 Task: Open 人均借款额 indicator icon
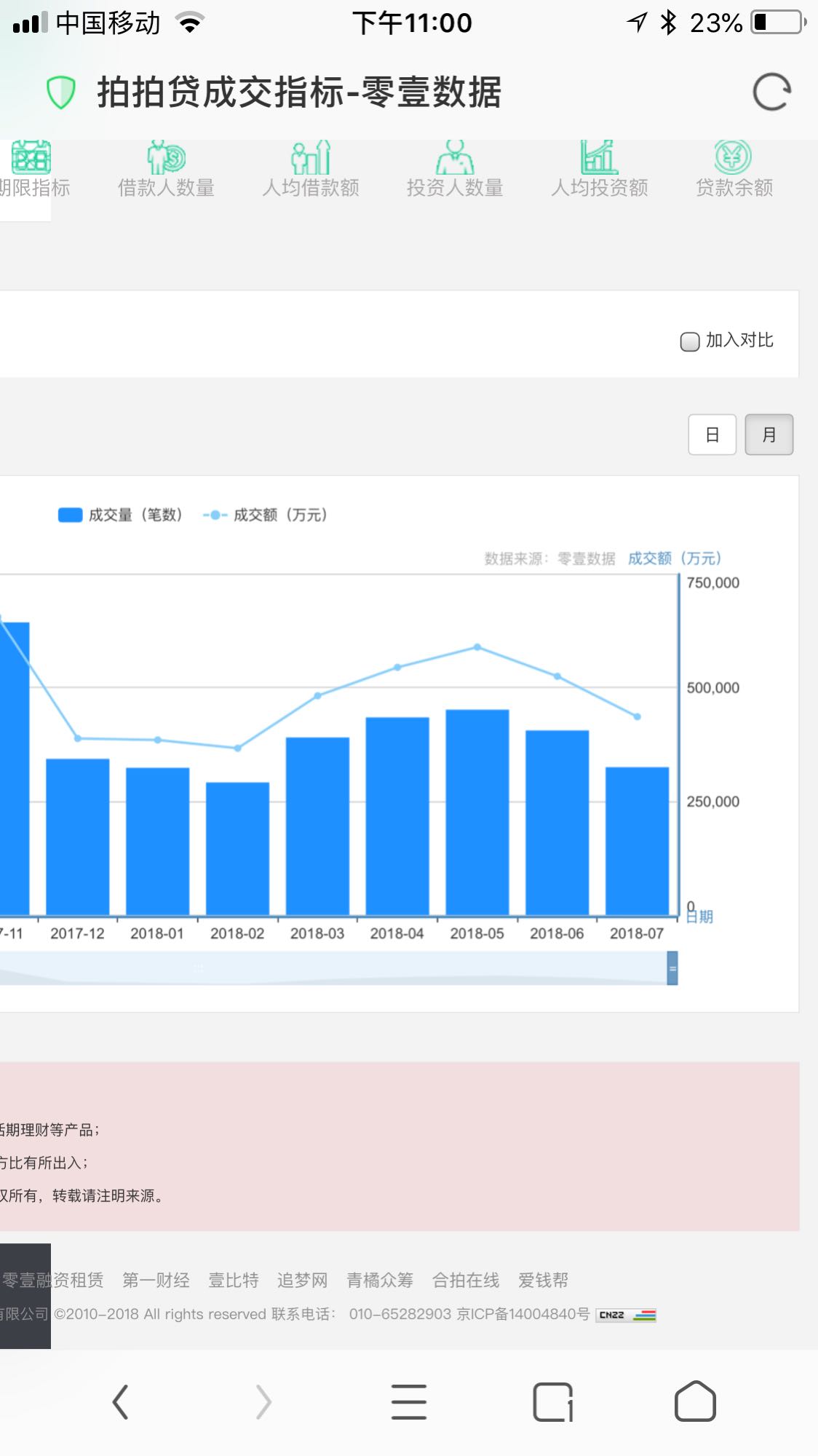tap(311, 157)
